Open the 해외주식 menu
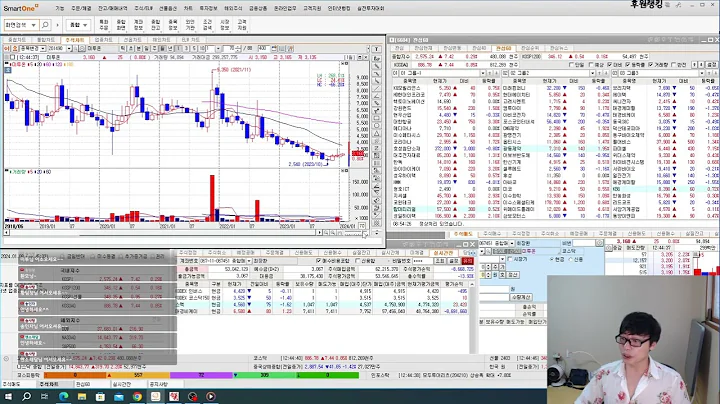The image size is (720, 404). [233, 8]
